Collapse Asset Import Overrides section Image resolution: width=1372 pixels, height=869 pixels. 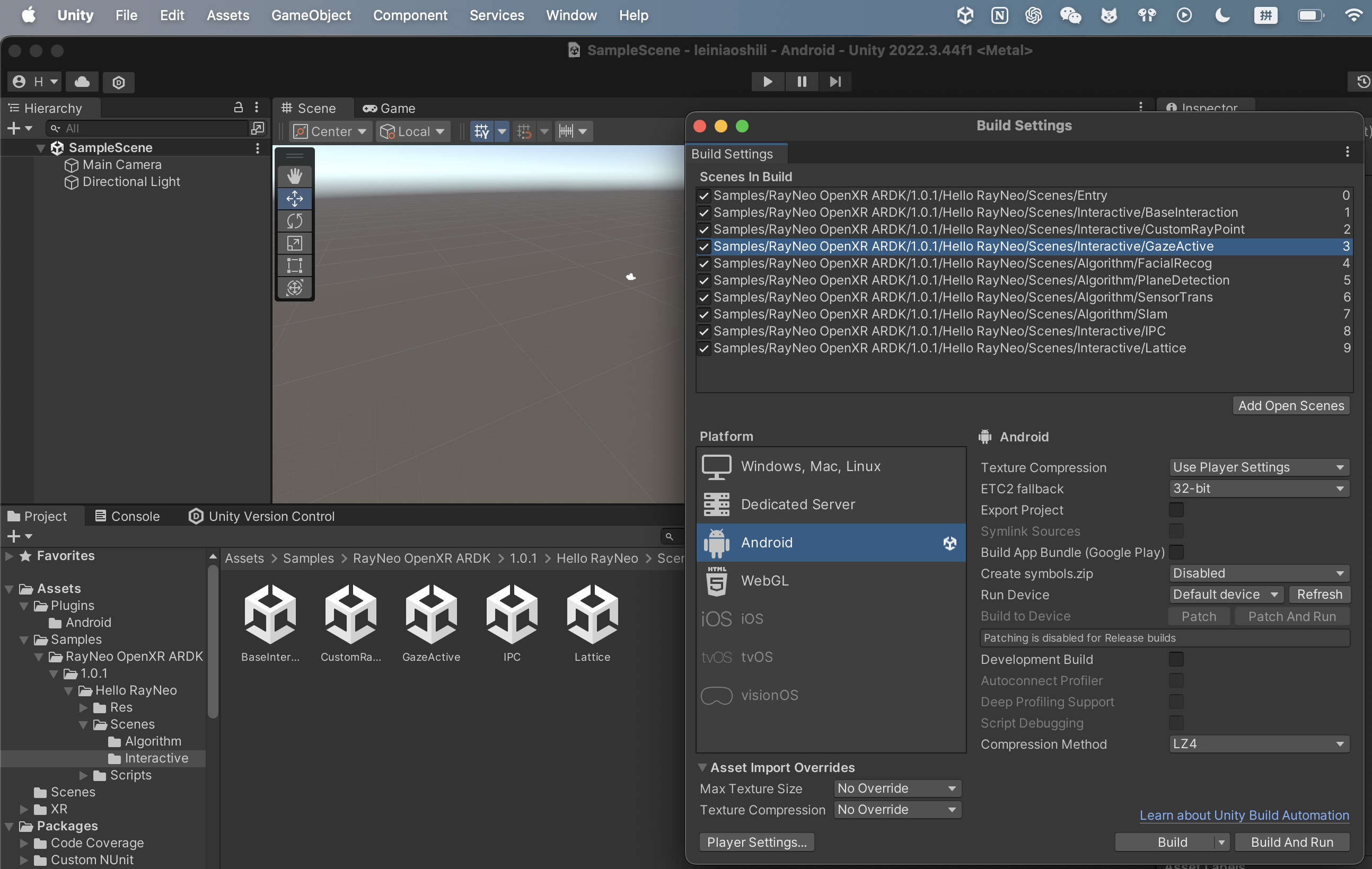tap(702, 767)
